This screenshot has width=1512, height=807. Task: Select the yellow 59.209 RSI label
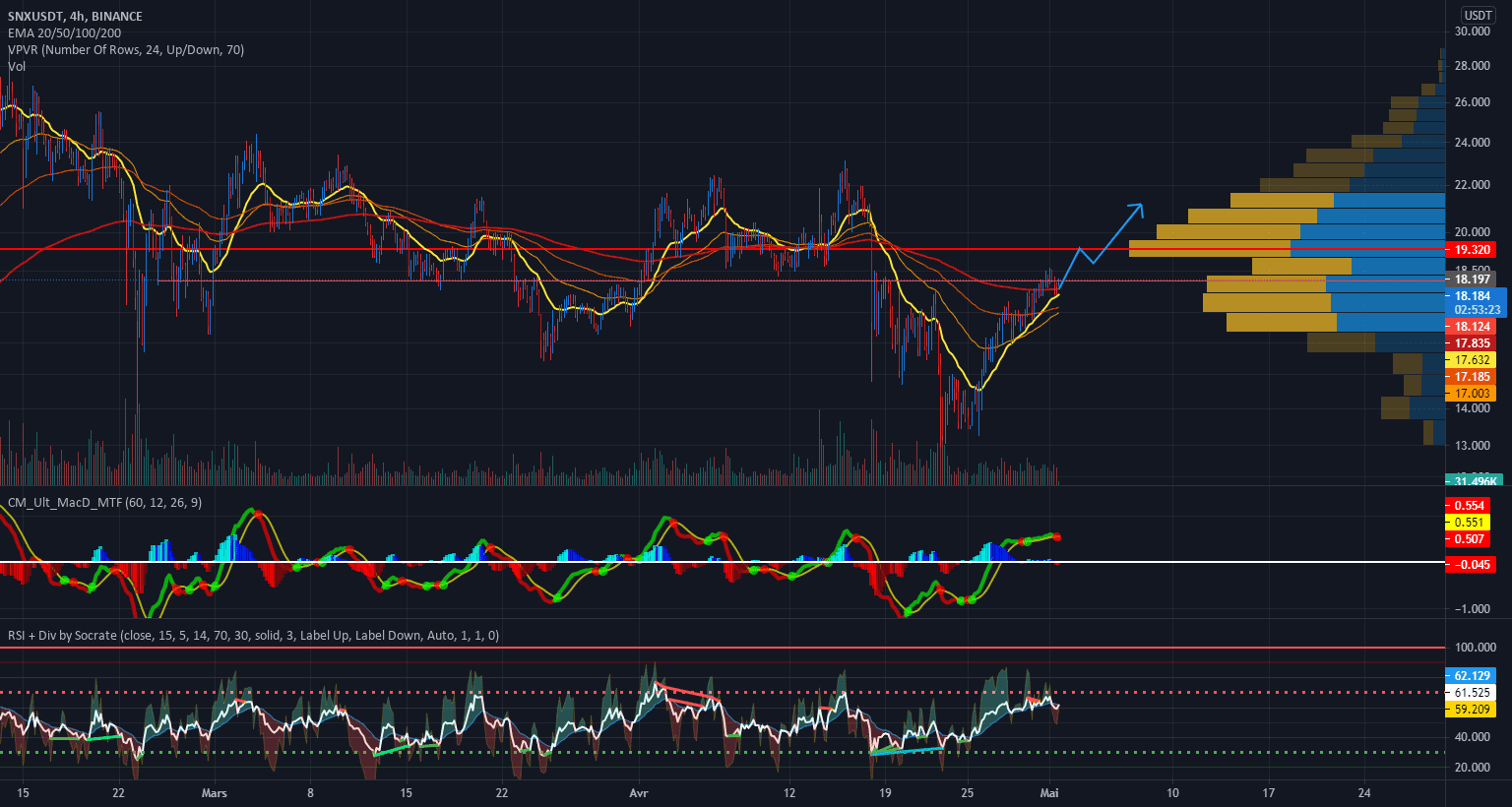pyautogui.click(x=1471, y=709)
